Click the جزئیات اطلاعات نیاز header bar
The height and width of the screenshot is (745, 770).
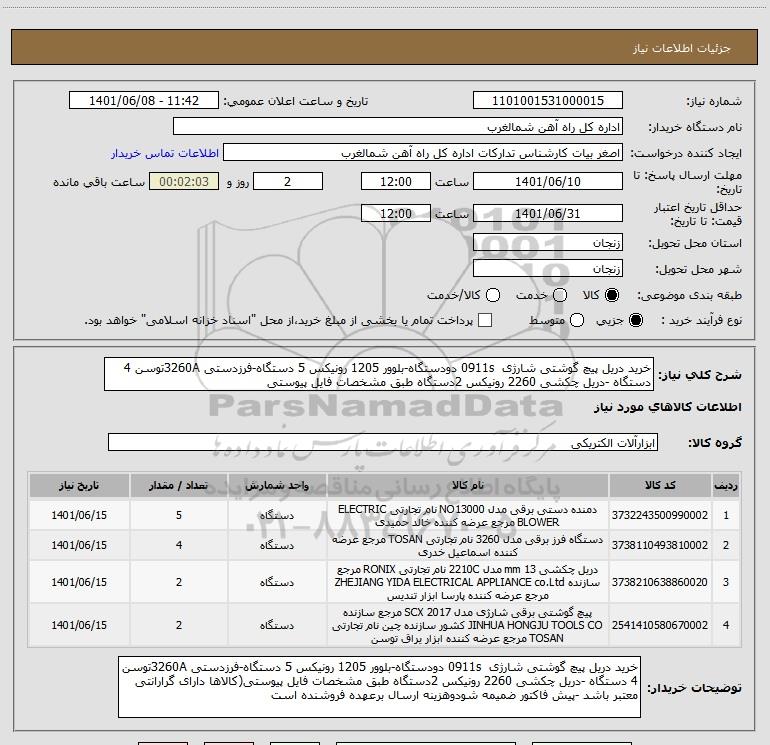point(384,47)
